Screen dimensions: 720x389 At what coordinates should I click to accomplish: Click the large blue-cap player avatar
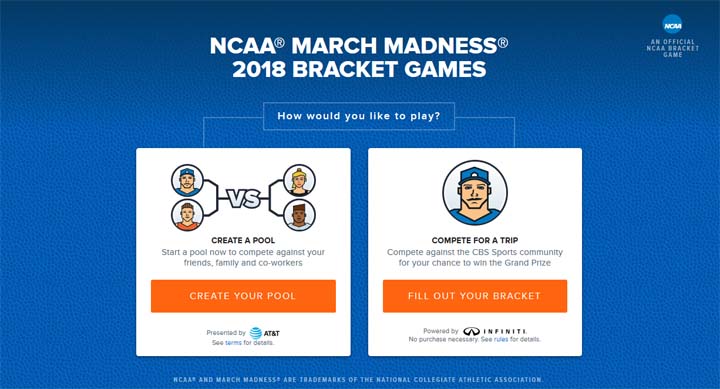475,192
